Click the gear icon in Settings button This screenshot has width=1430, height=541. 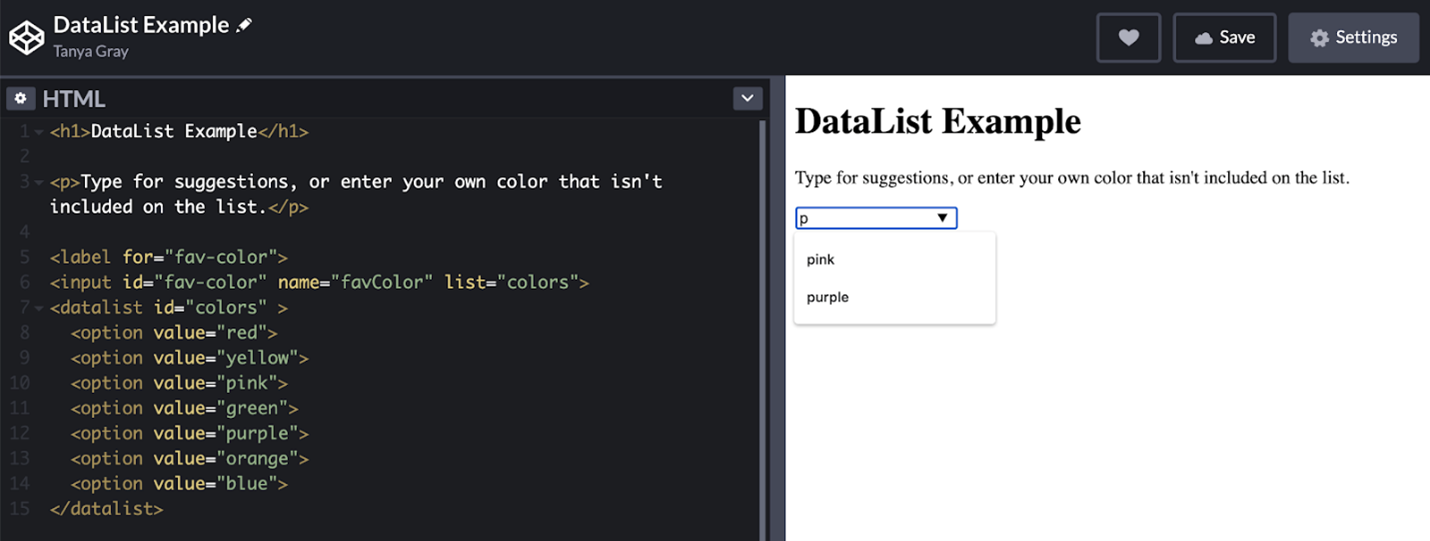click(1319, 38)
